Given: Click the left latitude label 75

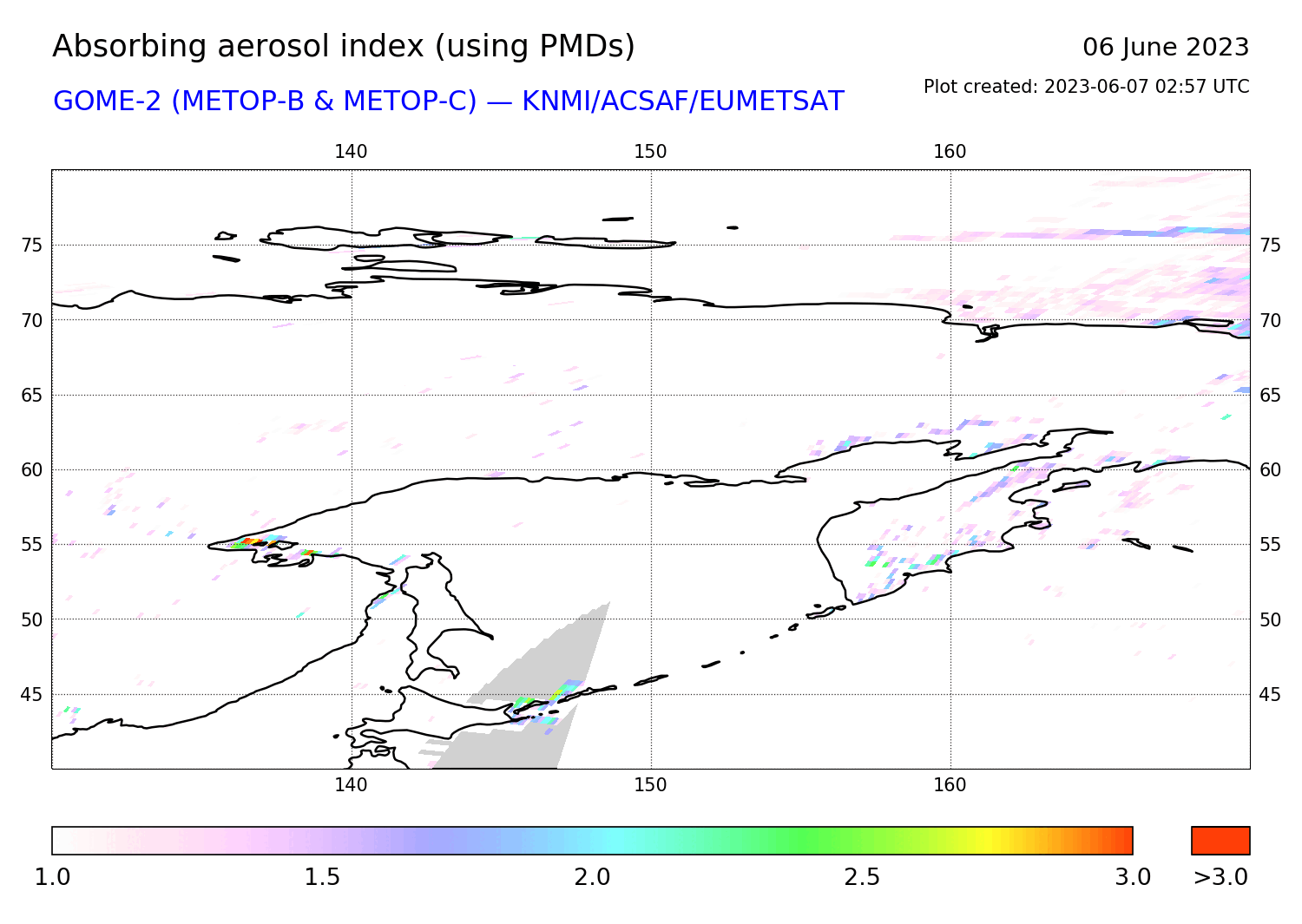Looking at the screenshot, I should click(31, 246).
